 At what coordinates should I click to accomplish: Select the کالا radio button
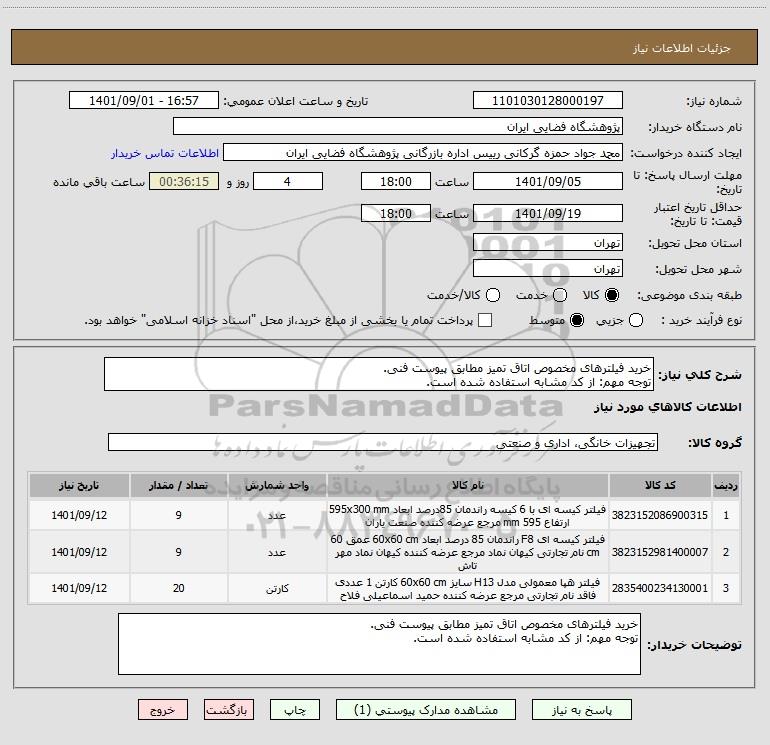tap(611, 295)
